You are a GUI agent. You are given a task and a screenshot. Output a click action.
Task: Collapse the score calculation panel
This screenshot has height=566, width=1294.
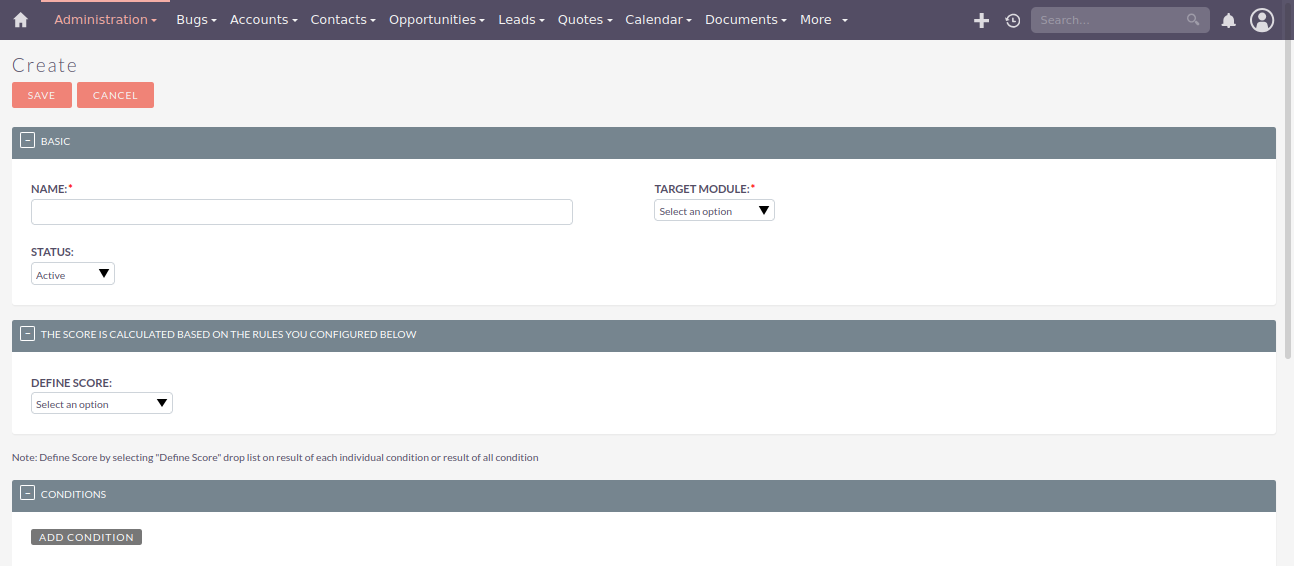point(27,334)
